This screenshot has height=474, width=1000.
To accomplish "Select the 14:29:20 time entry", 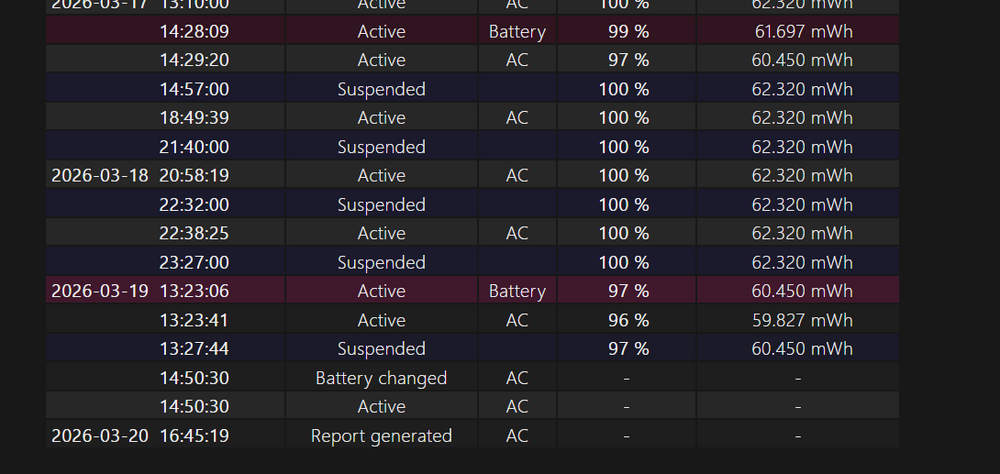I will coord(194,60).
